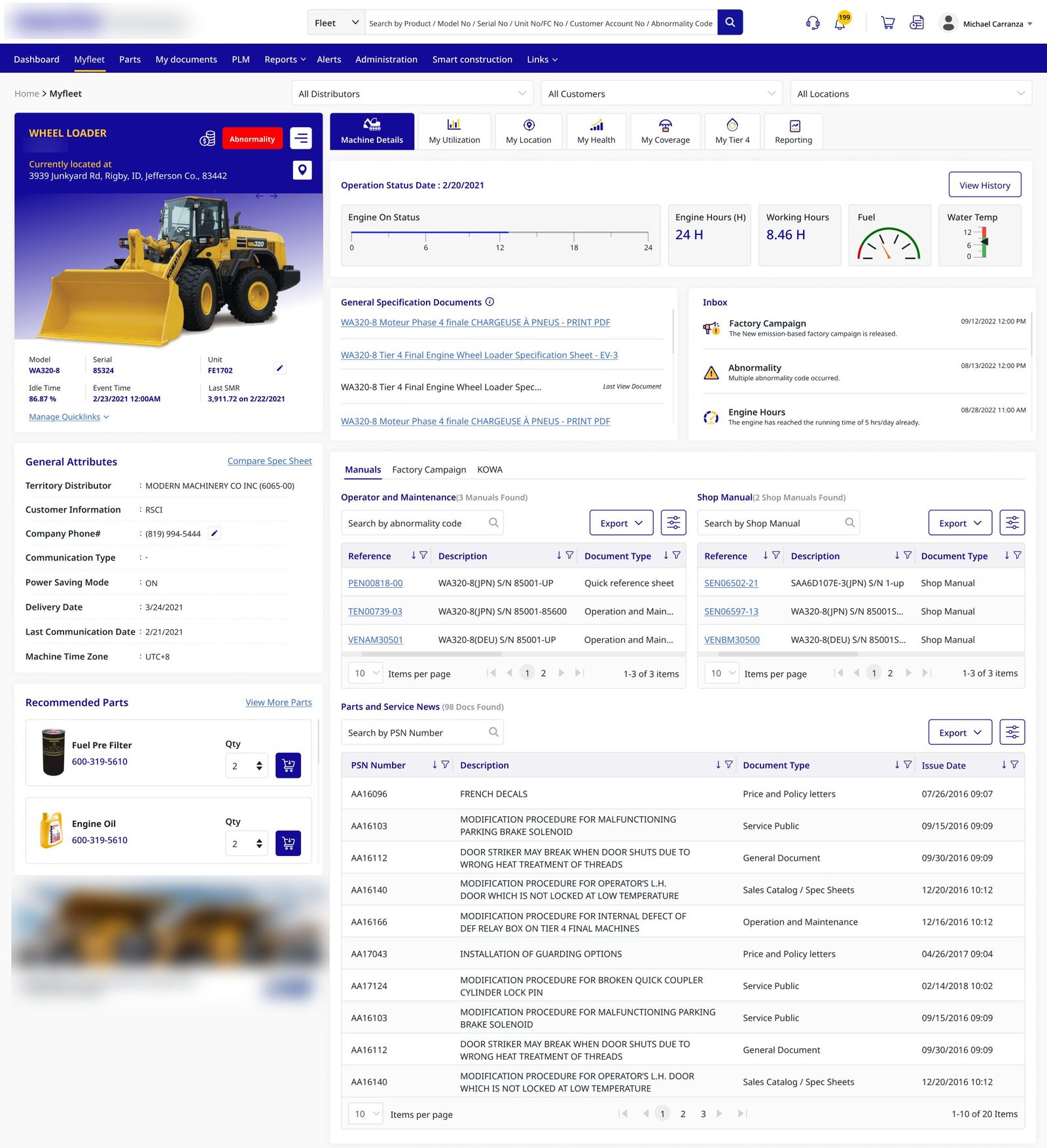This screenshot has height=1148, width=1047.
Task: Click the search magnifier button in header
Action: coord(730,22)
